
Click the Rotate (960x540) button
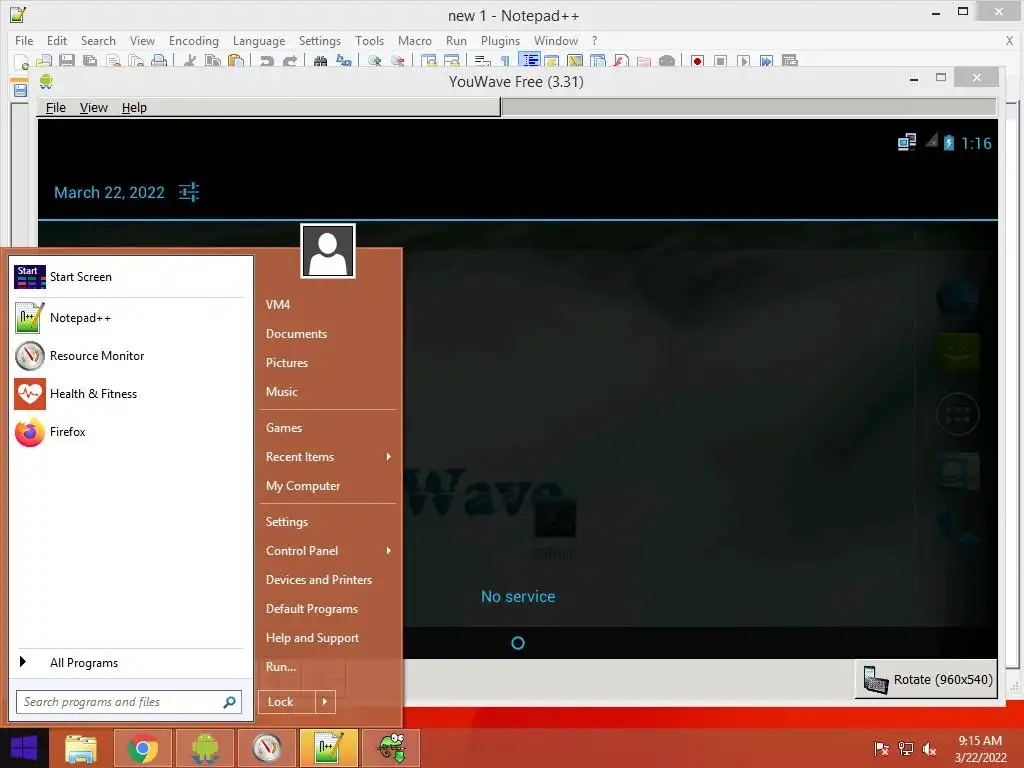[x=927, y=680]
